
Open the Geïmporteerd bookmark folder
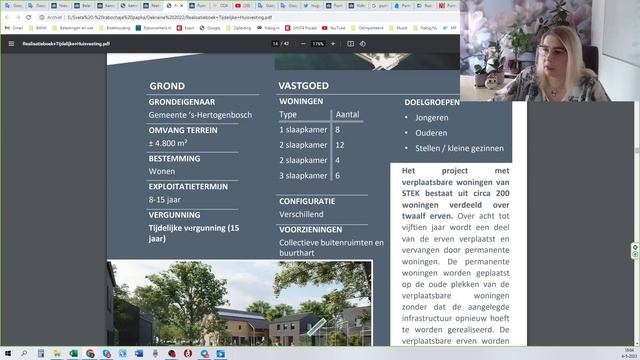367,28
